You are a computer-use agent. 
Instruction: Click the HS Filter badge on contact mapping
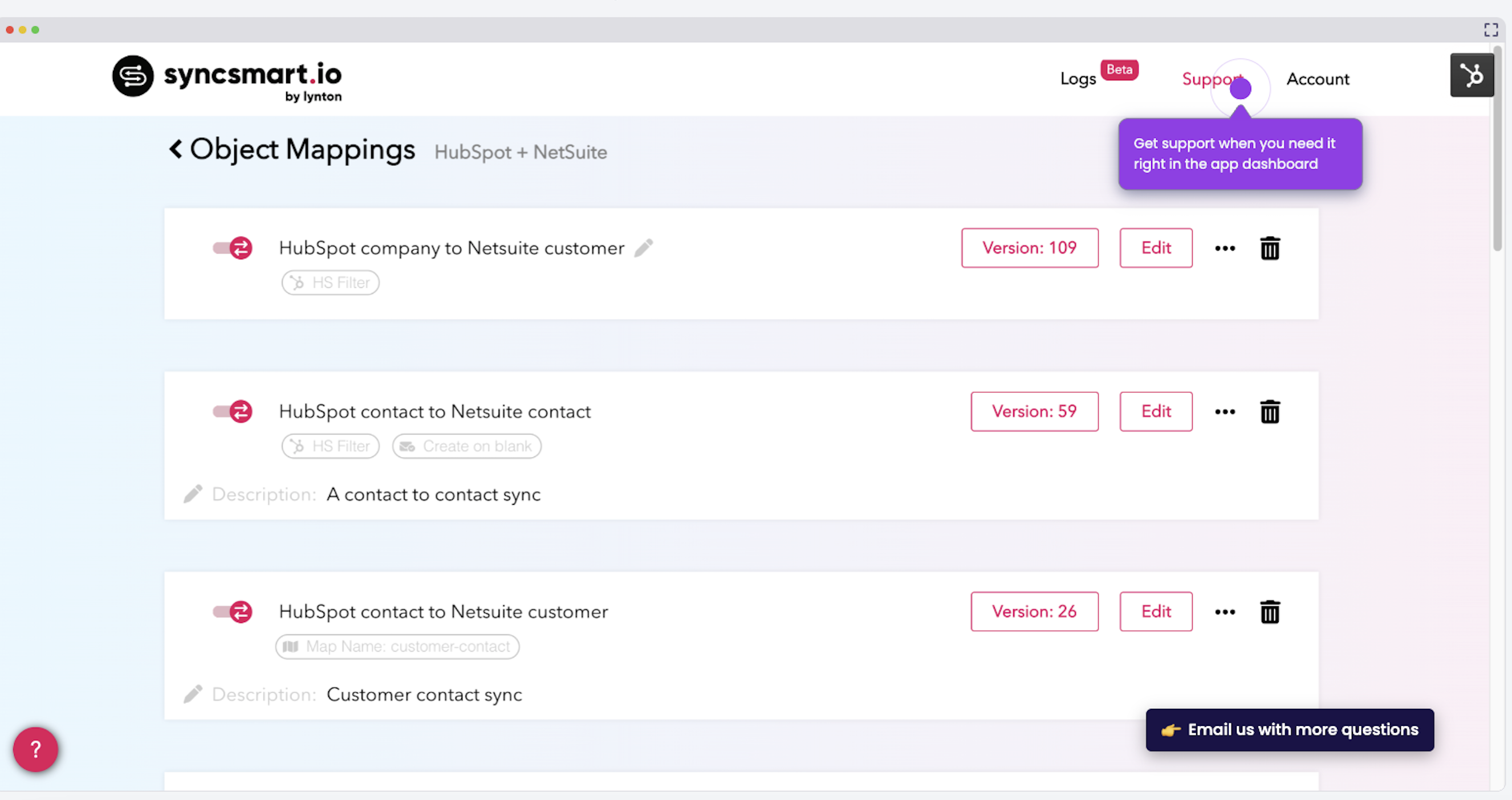click(330, 446)
